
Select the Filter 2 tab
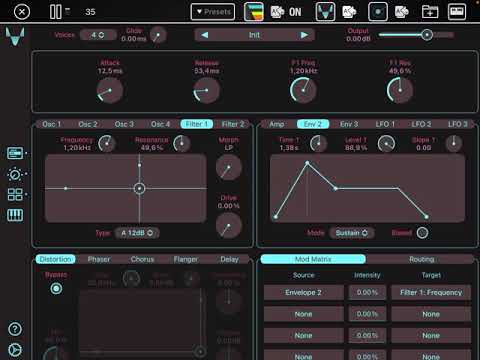[x=233, y=124]
